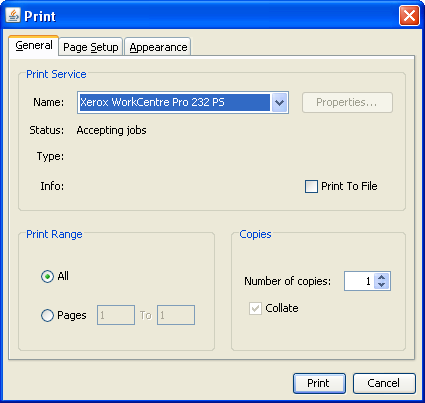
Task: Click the Pages start number field
Action: tap(116, 315)
